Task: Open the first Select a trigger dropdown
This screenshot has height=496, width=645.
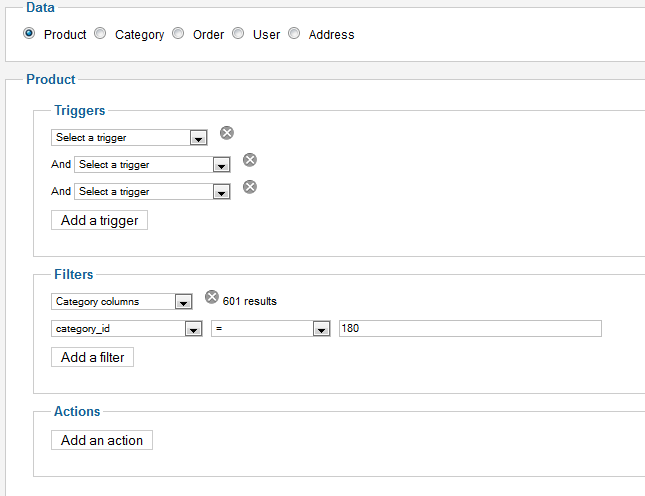Action: (x=129, y=137)
